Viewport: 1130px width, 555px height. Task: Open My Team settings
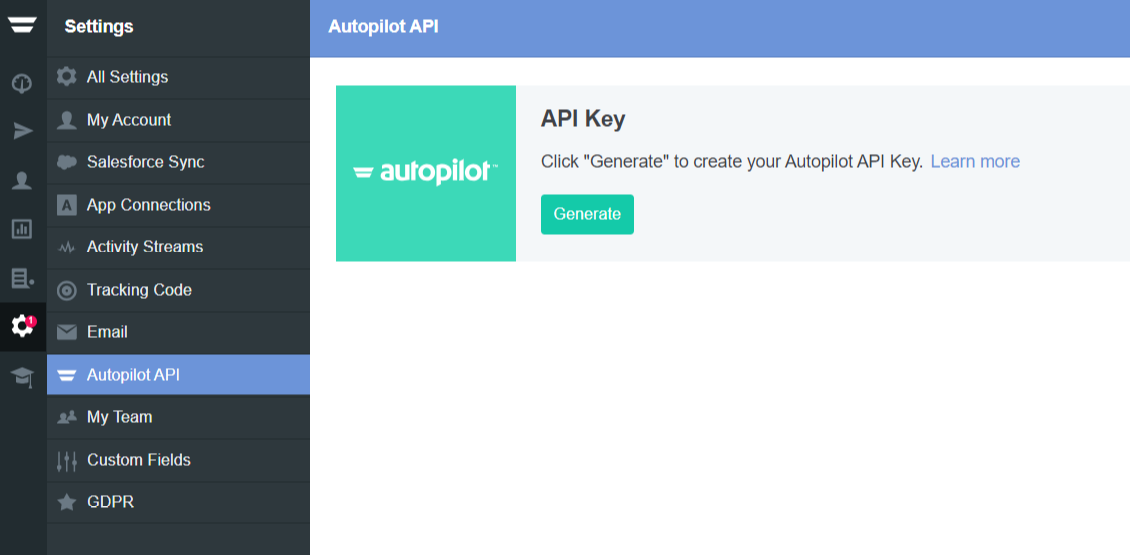pyautogui.click(x=178, y=417)
